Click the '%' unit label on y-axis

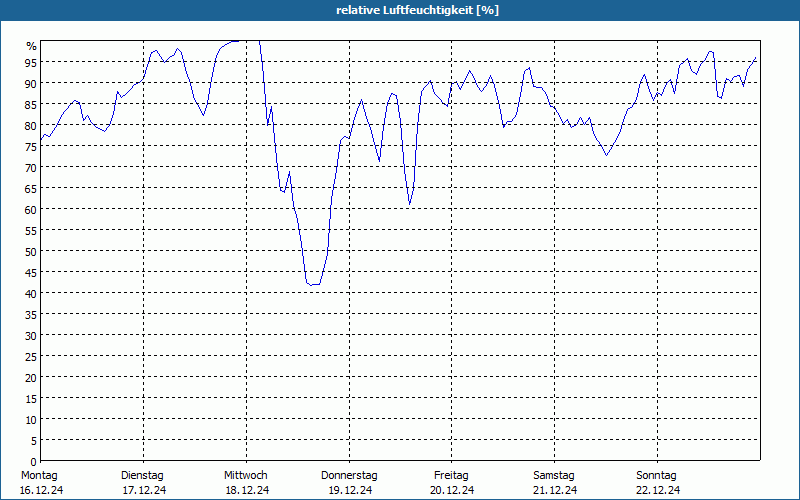(32, 46)
